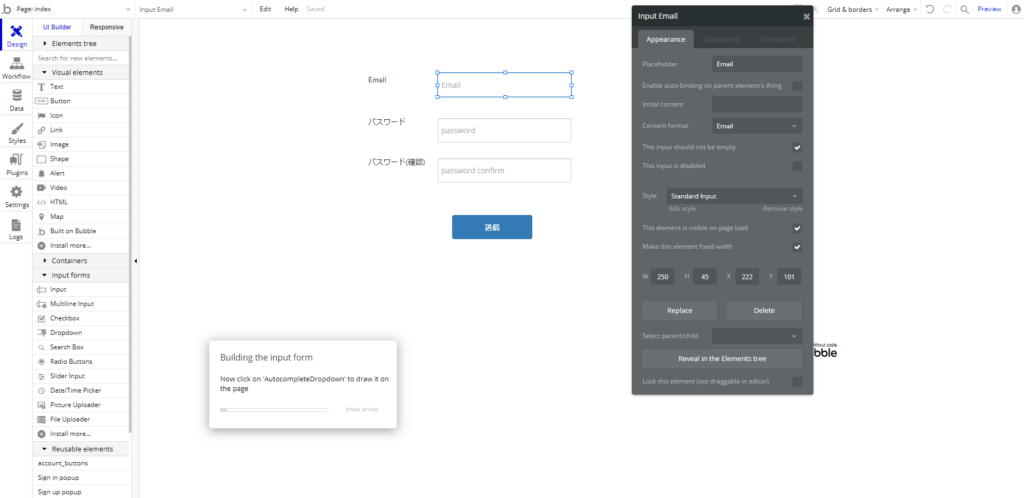
Task: Toggle 'This element is visible on page load'
Action: pos(797,228)
